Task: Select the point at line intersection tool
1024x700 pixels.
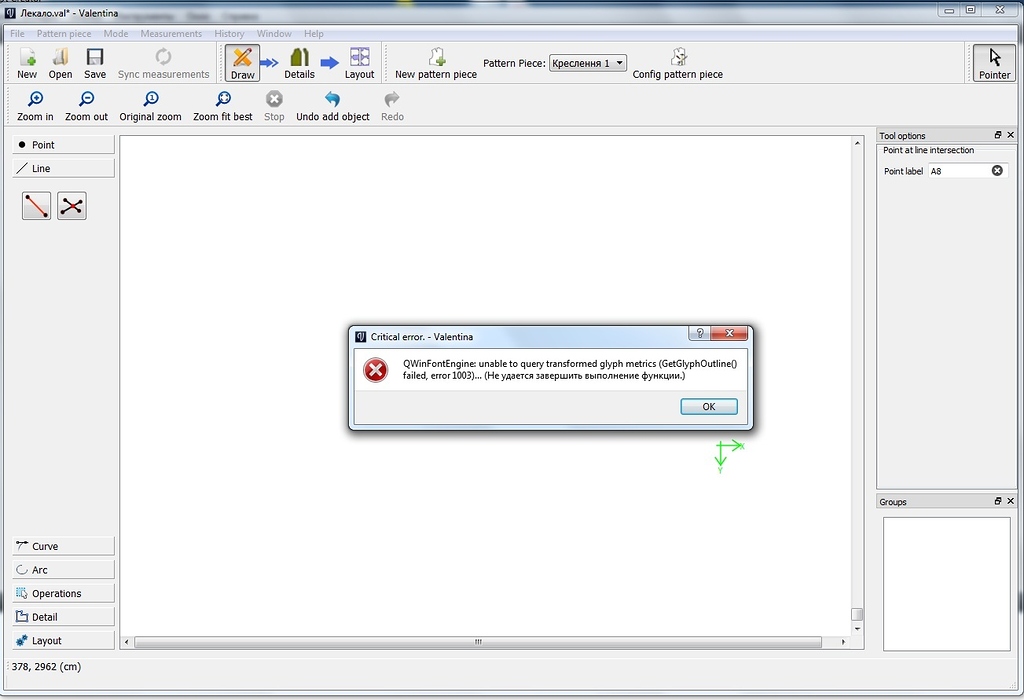Action: pos(71,205)
